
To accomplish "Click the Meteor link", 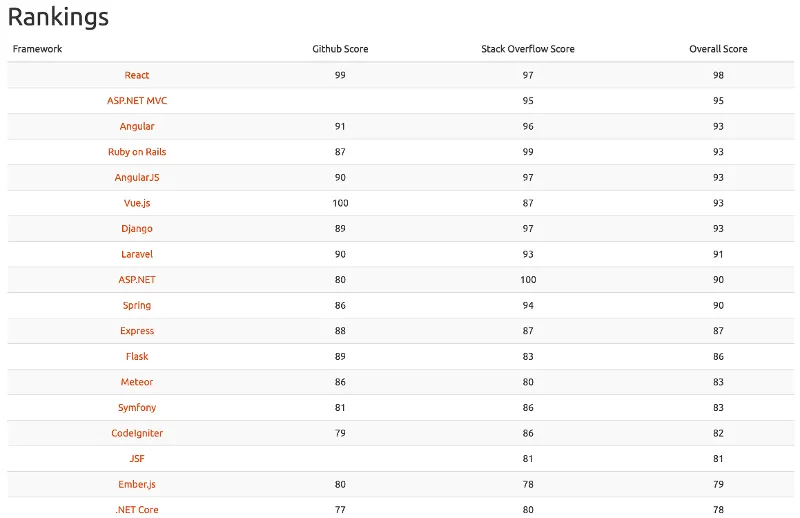I will 137,382.
